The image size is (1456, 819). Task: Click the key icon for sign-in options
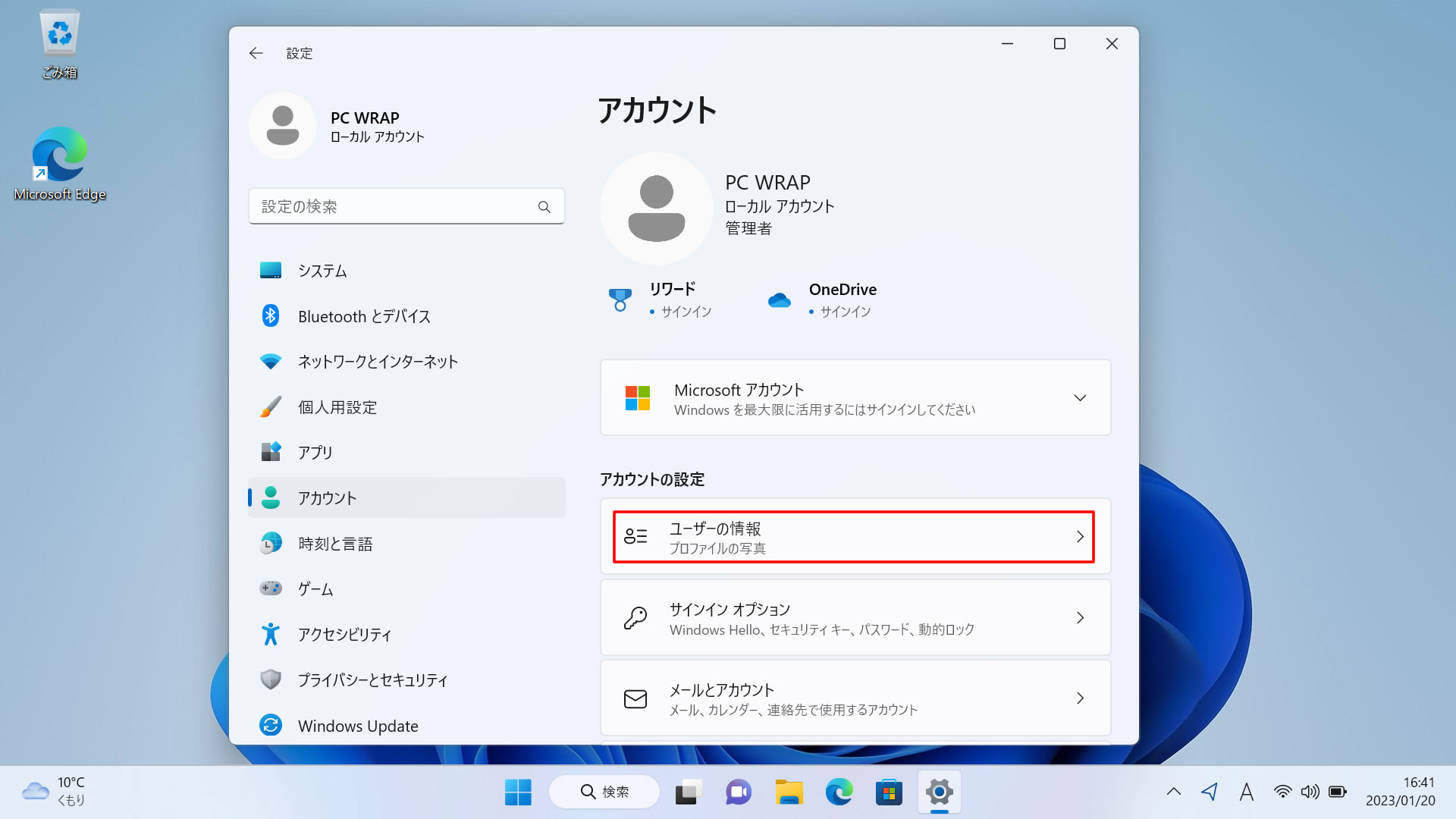pos(635,618)
